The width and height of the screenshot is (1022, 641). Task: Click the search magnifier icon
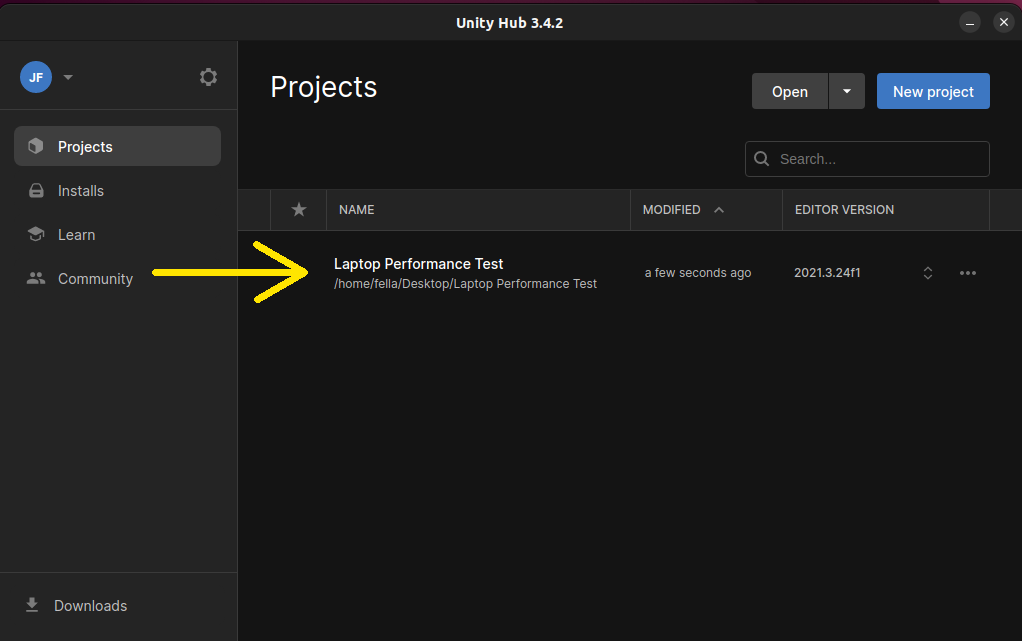coord(761,158)
